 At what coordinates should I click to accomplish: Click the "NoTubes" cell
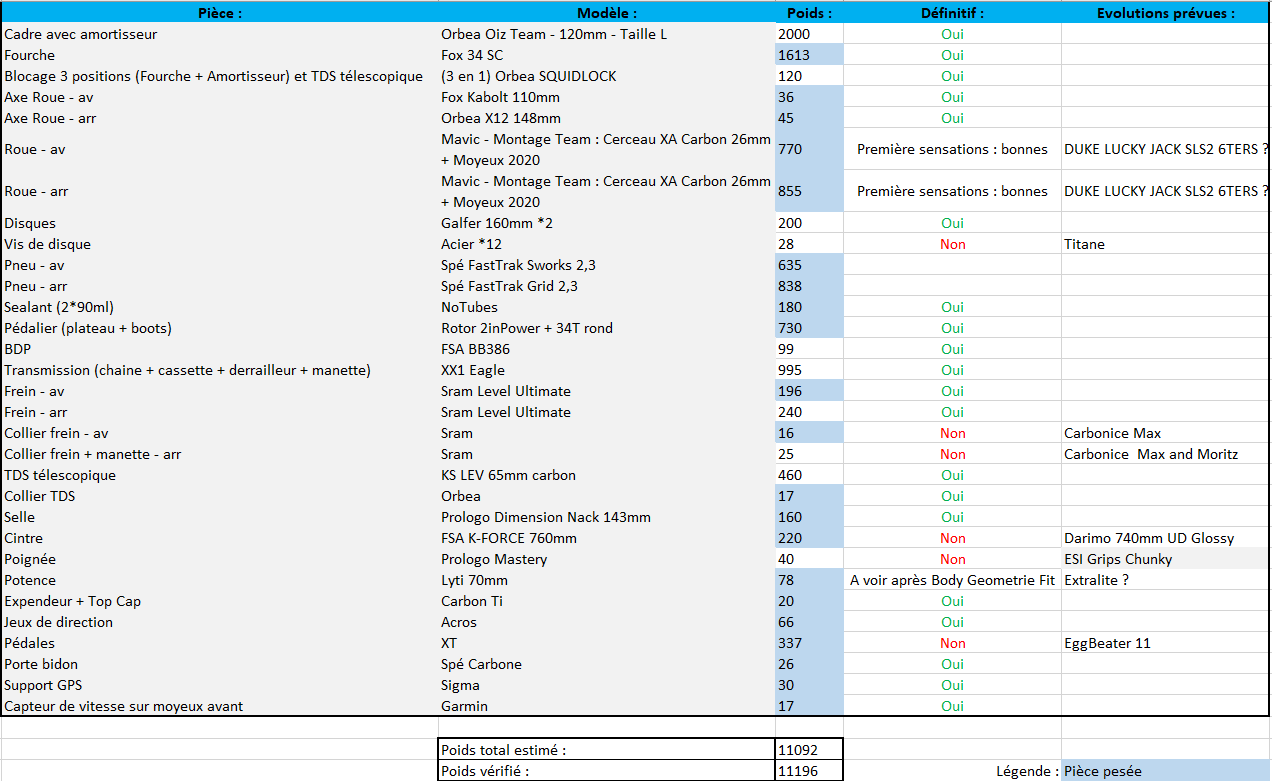[x=606, y=307]
